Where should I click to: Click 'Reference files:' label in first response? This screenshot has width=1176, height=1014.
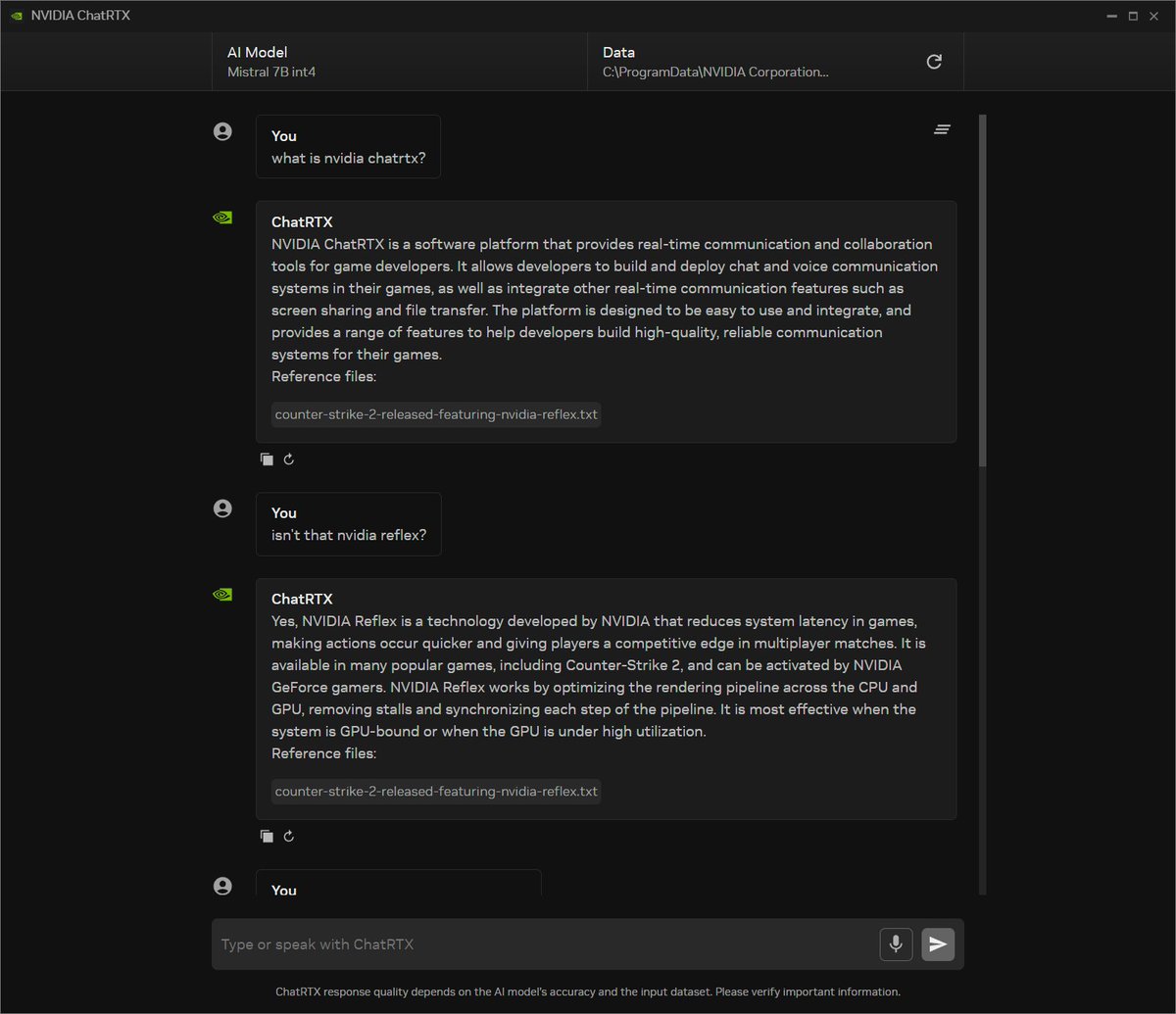point(323,377)
